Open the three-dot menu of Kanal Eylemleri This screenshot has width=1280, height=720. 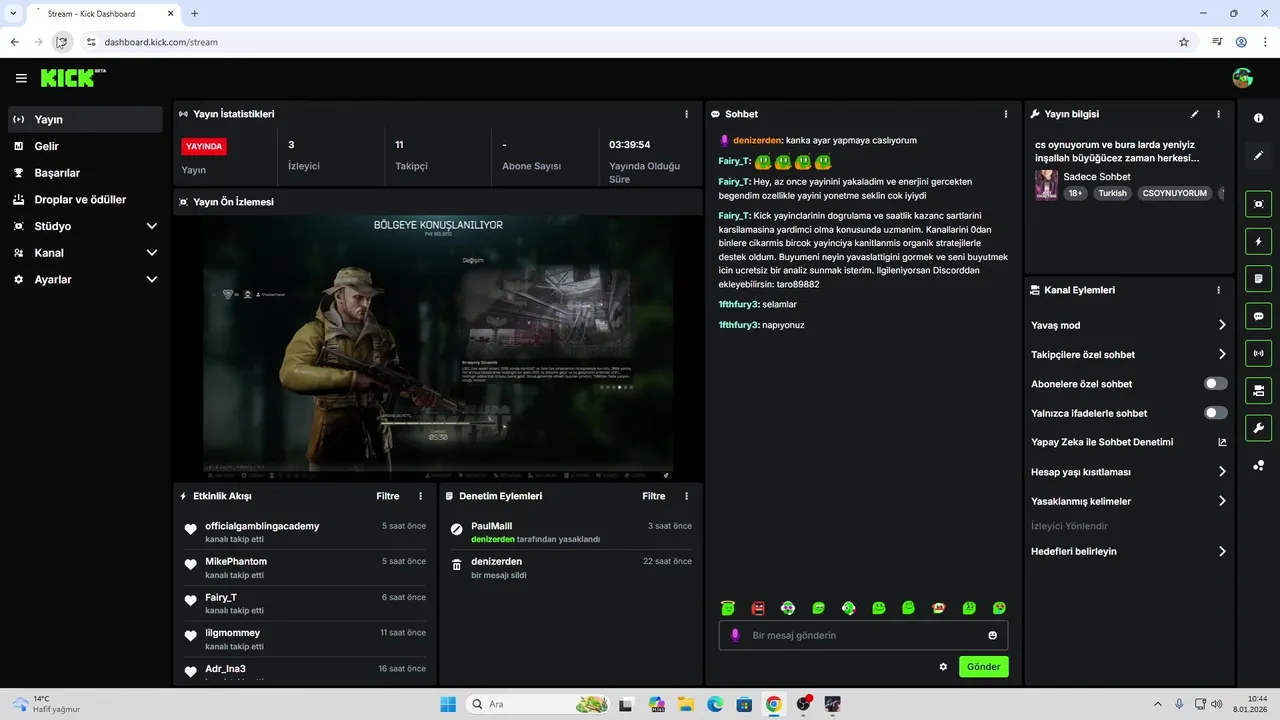pyautogui.click(x=1218, y=290)
